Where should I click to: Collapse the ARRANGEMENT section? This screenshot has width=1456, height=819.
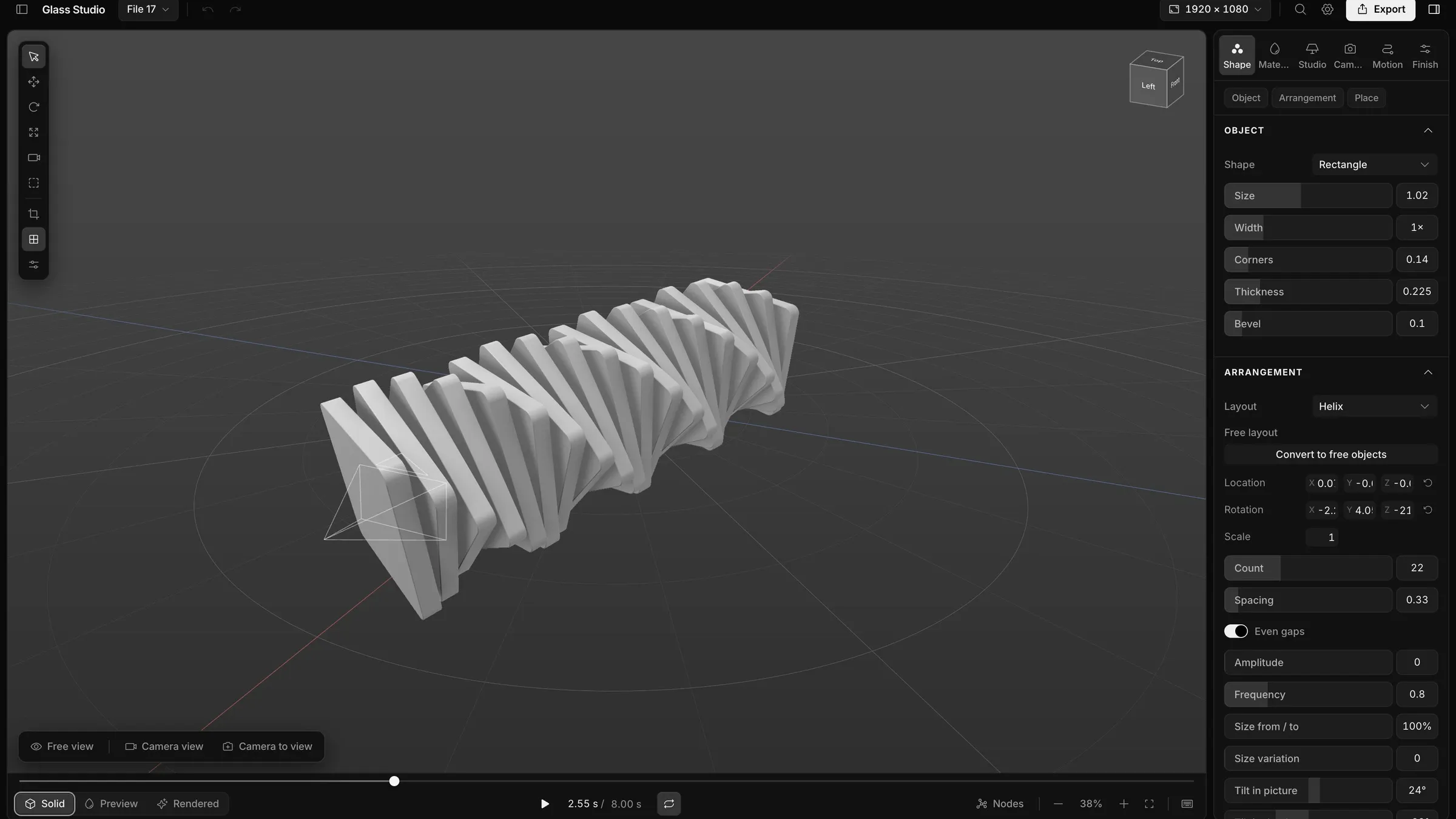(1428, 372)
